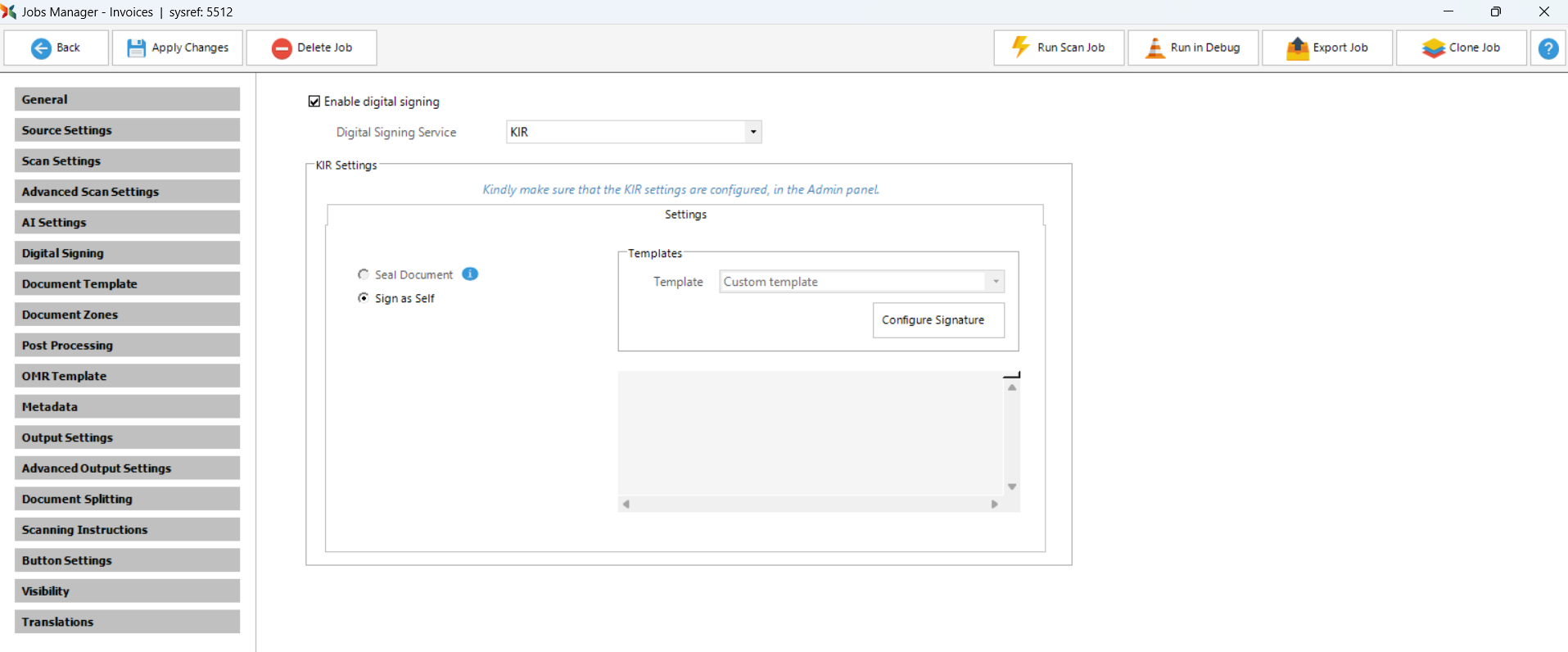Click the info icon beside Seal Document

click(x=470, y=274)
